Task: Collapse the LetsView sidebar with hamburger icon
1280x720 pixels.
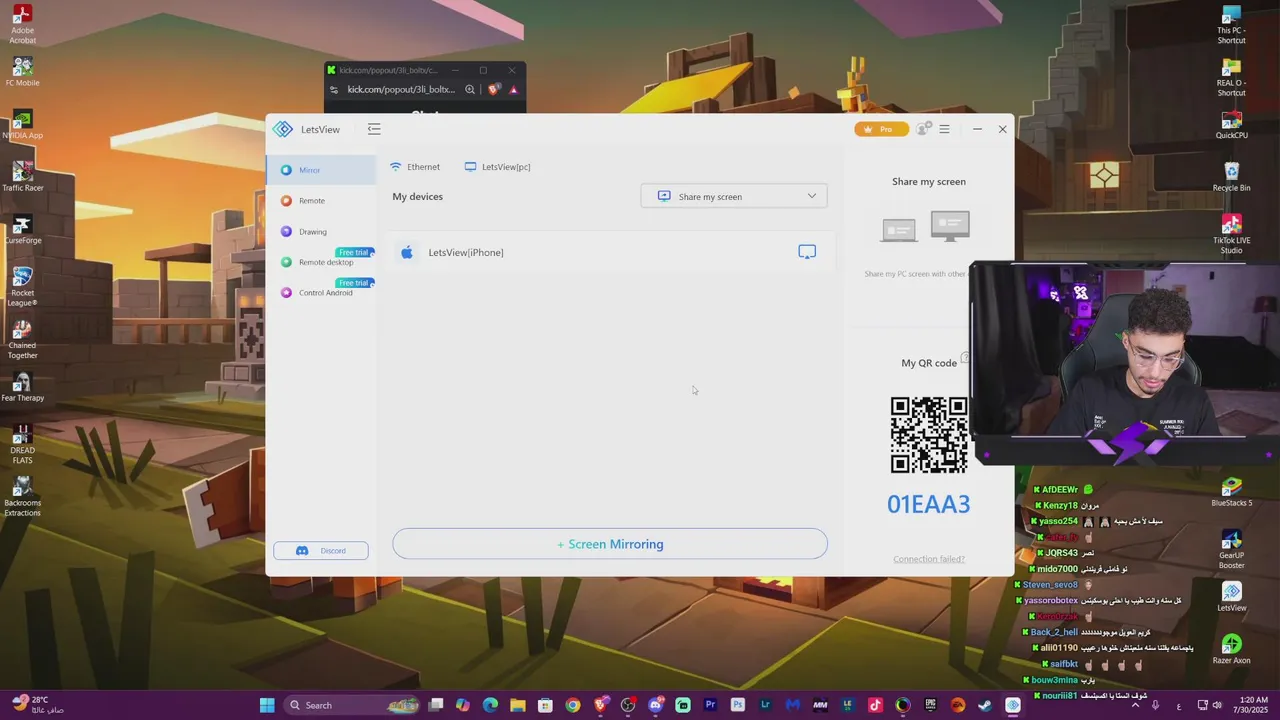Action: pyautogui.click(x=374, y=129)
